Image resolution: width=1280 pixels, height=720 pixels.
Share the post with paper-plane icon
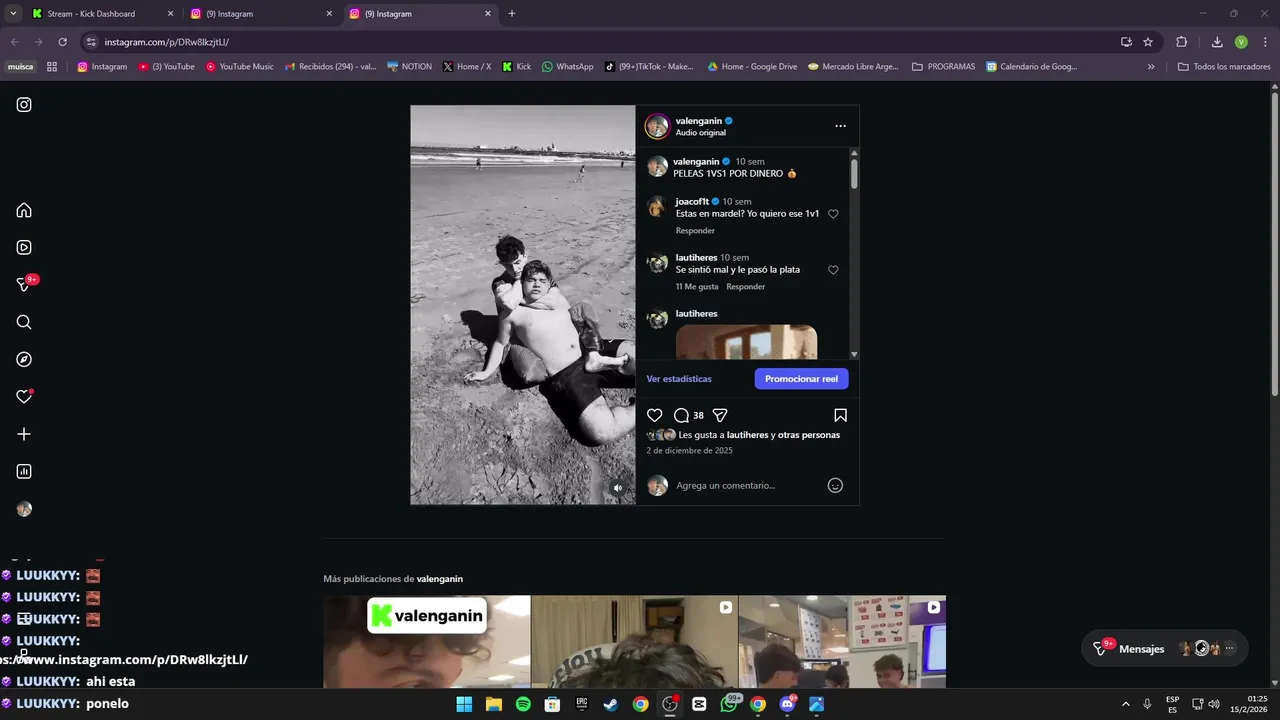720,415
